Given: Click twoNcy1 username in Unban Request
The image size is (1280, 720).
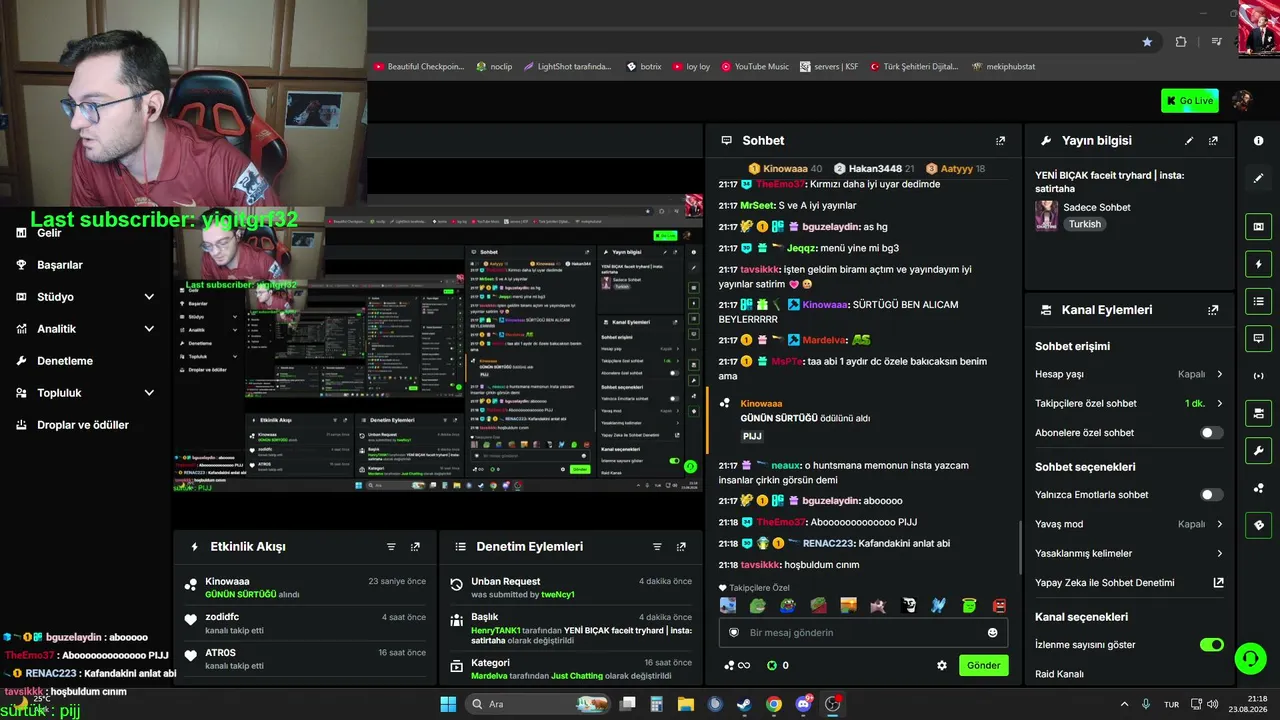Looking at the screenshot, I should coord(558,595).
